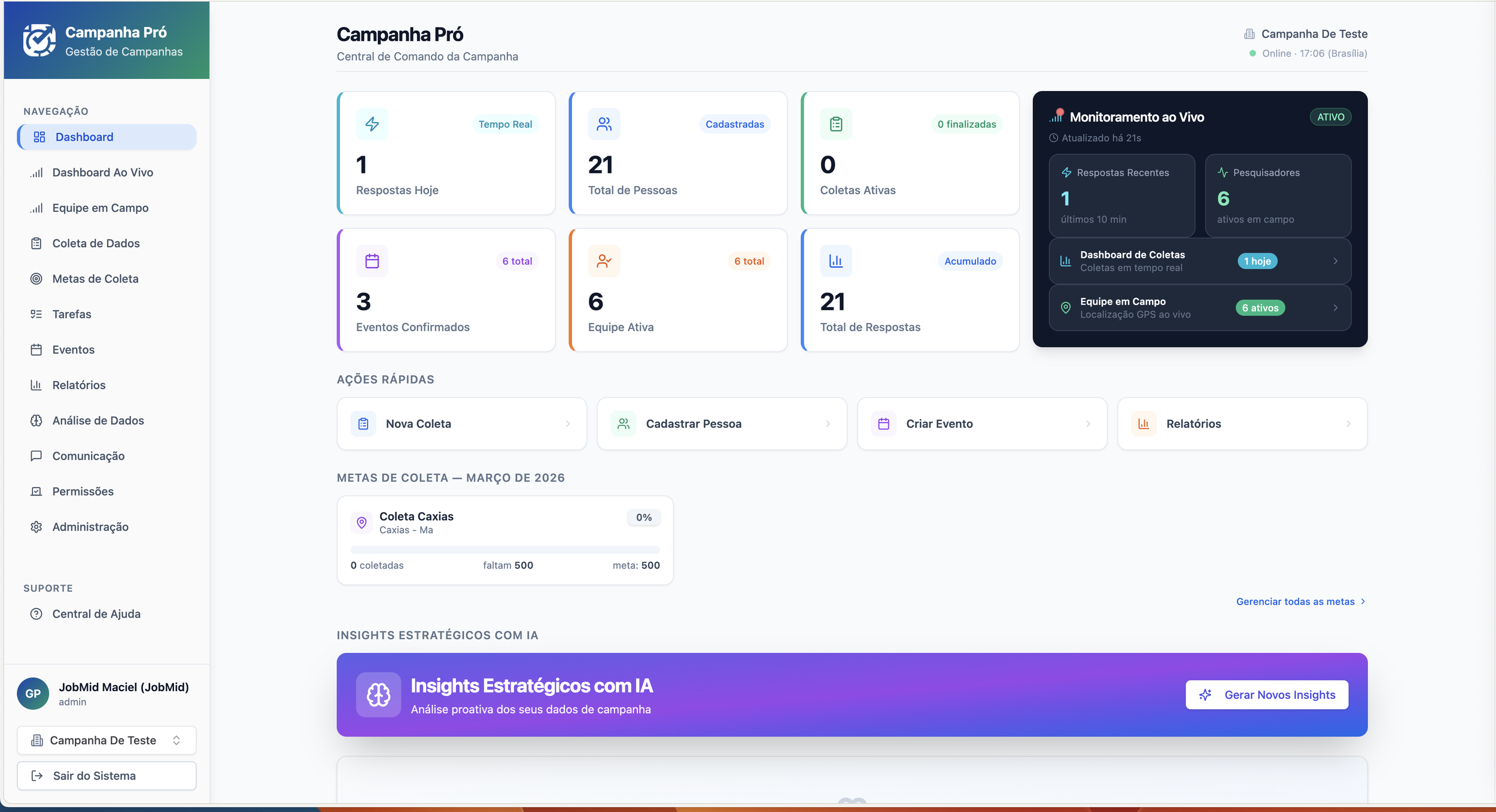The height and width of the screenshot is (812, 1496).
Task: Click the ATIVO status badge
Action: pos(1330,117)
